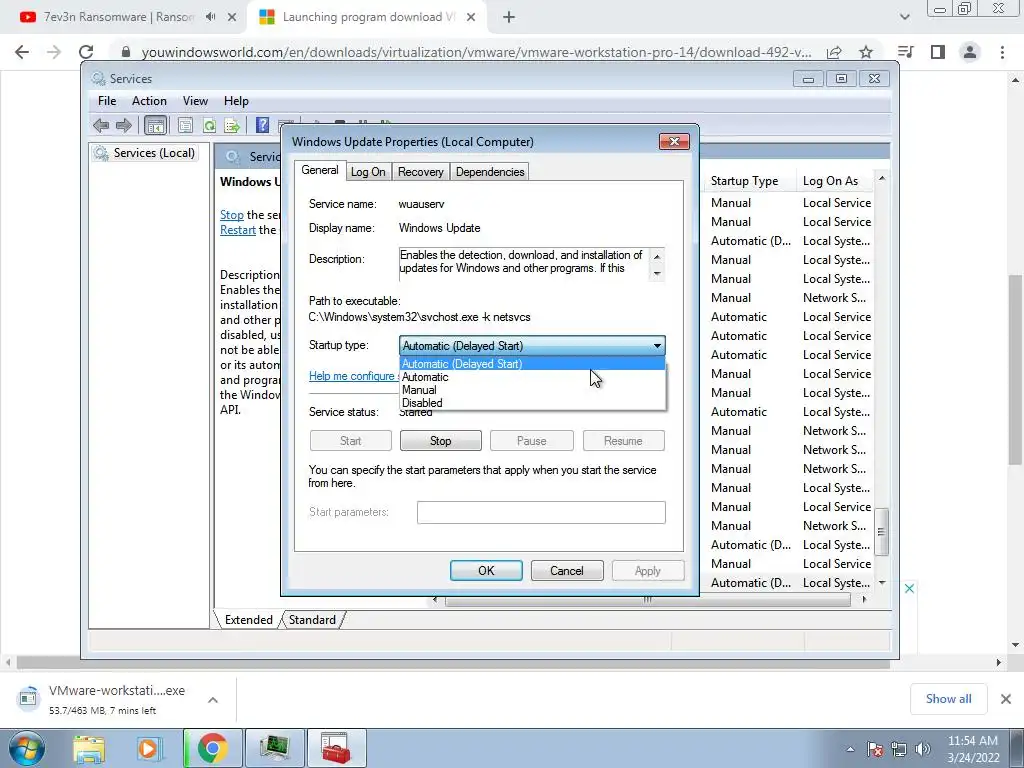Switch to the Log On tab

(368, 172)
